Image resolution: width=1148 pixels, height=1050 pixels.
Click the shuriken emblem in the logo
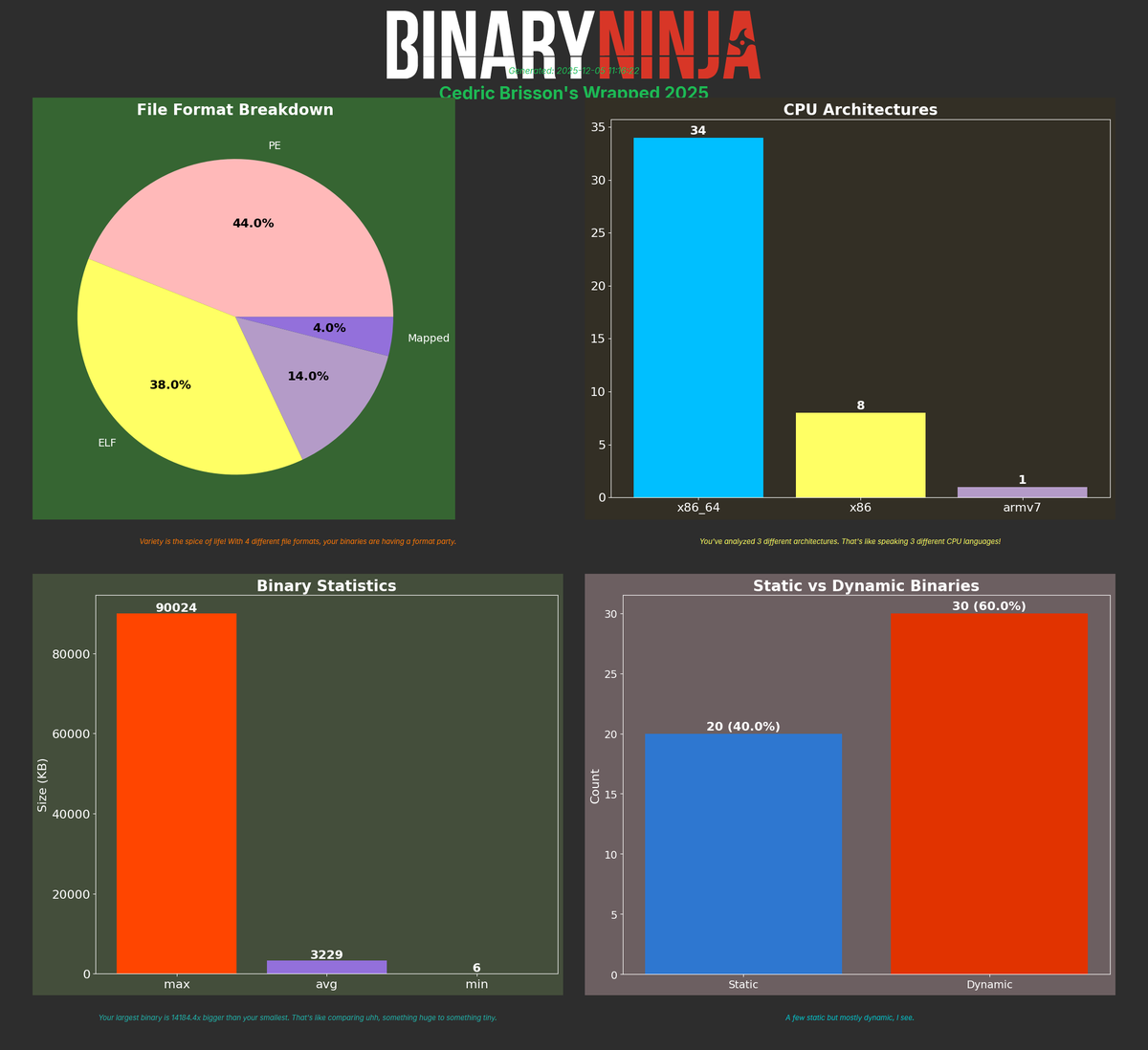coord(740,41)
